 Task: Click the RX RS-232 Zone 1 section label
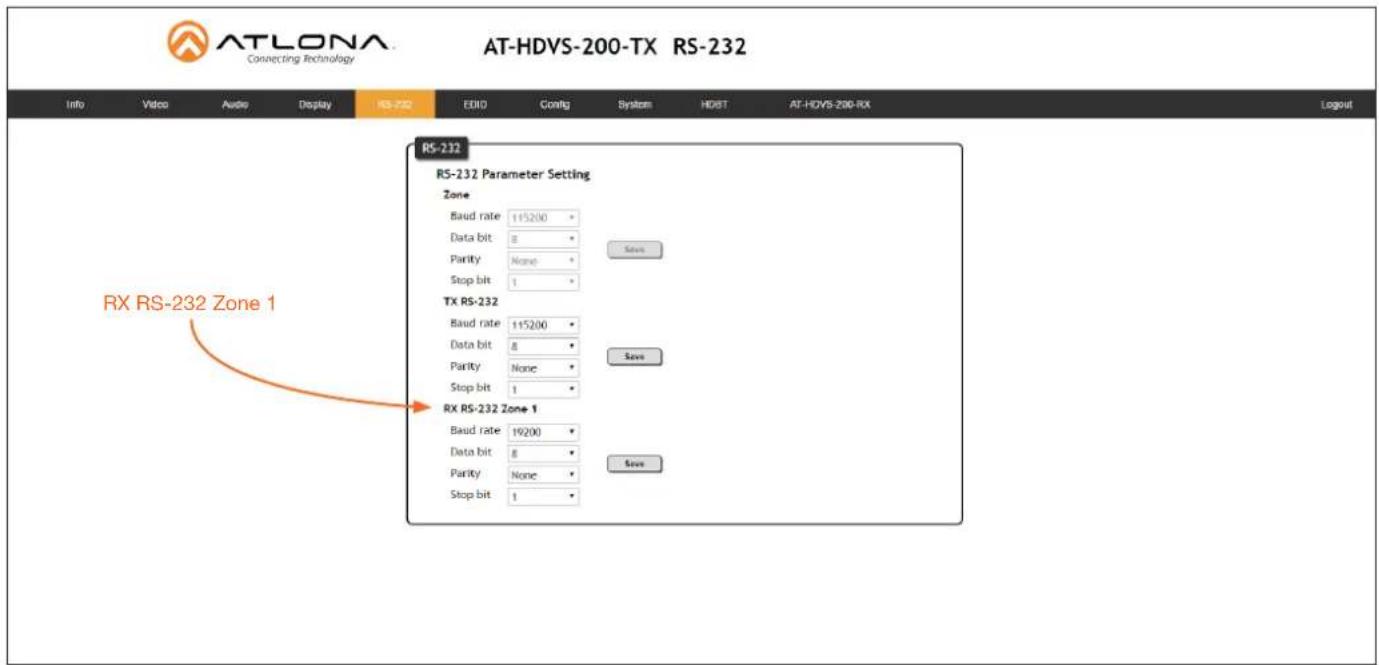pyautogui.click(x=490, y=408)
